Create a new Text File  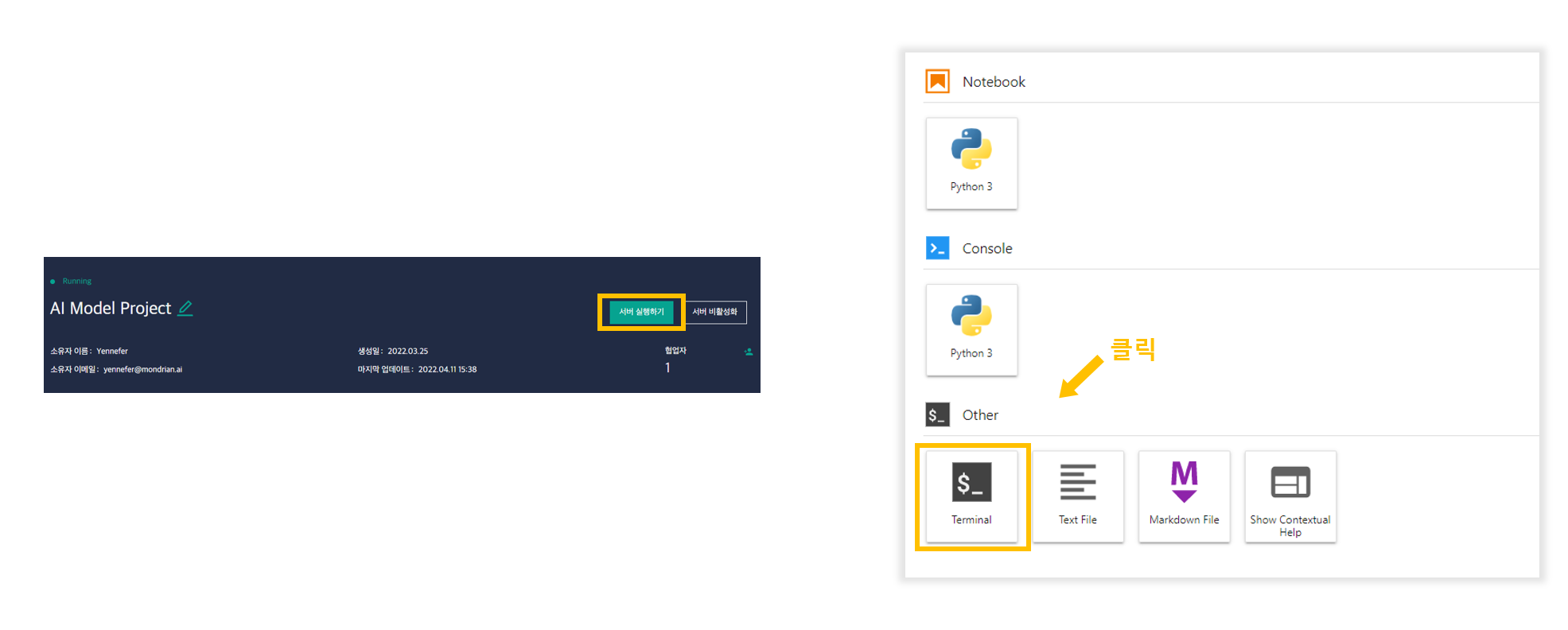[1078, 496]
